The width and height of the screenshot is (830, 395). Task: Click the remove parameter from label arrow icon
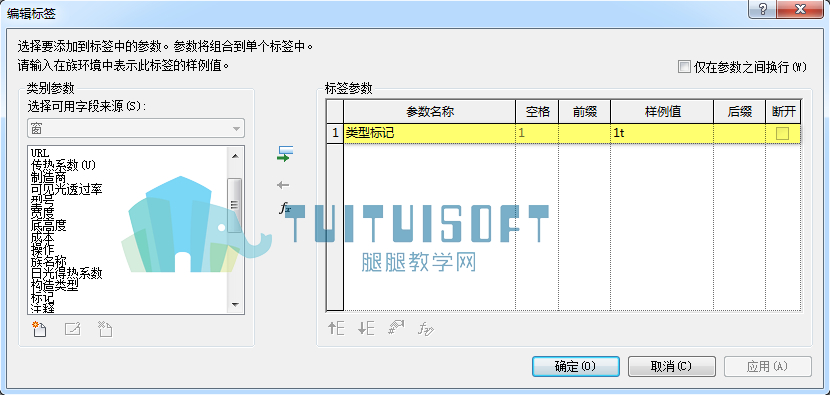tap(283, 185)
